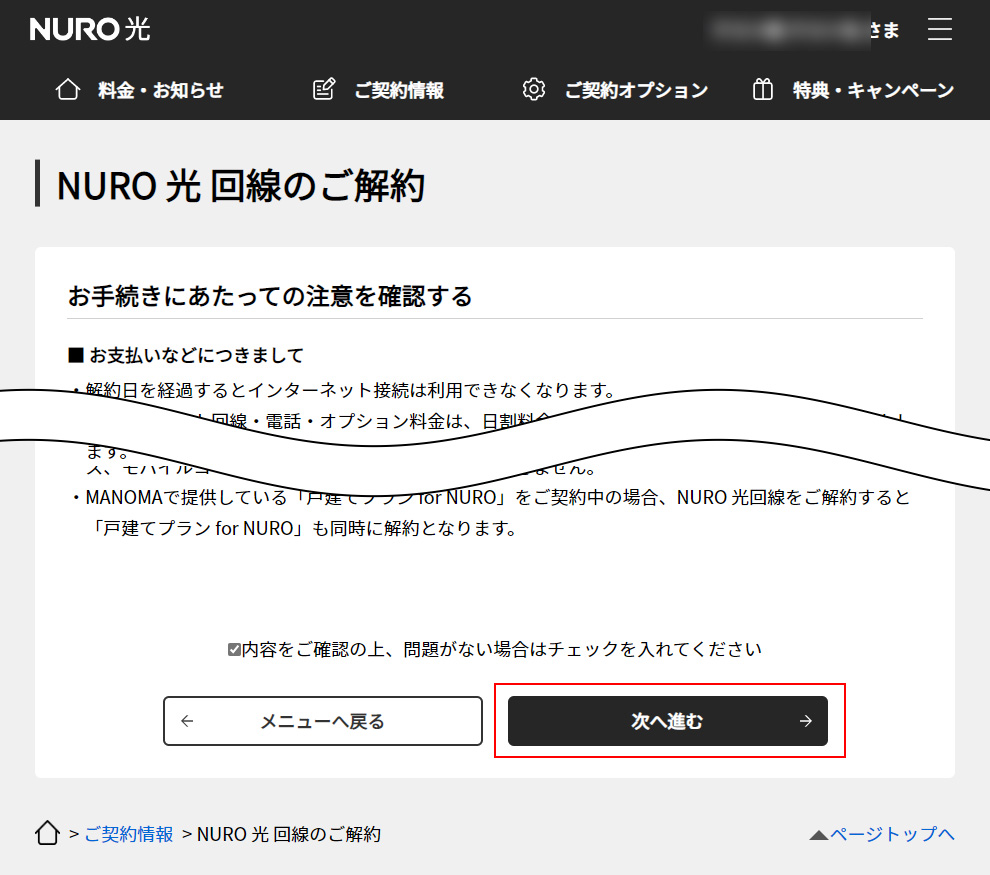Viewport: 990px width, 875px height.
Task: Open the ご契約情報 navigation menu label
Action: pos(398,90)
